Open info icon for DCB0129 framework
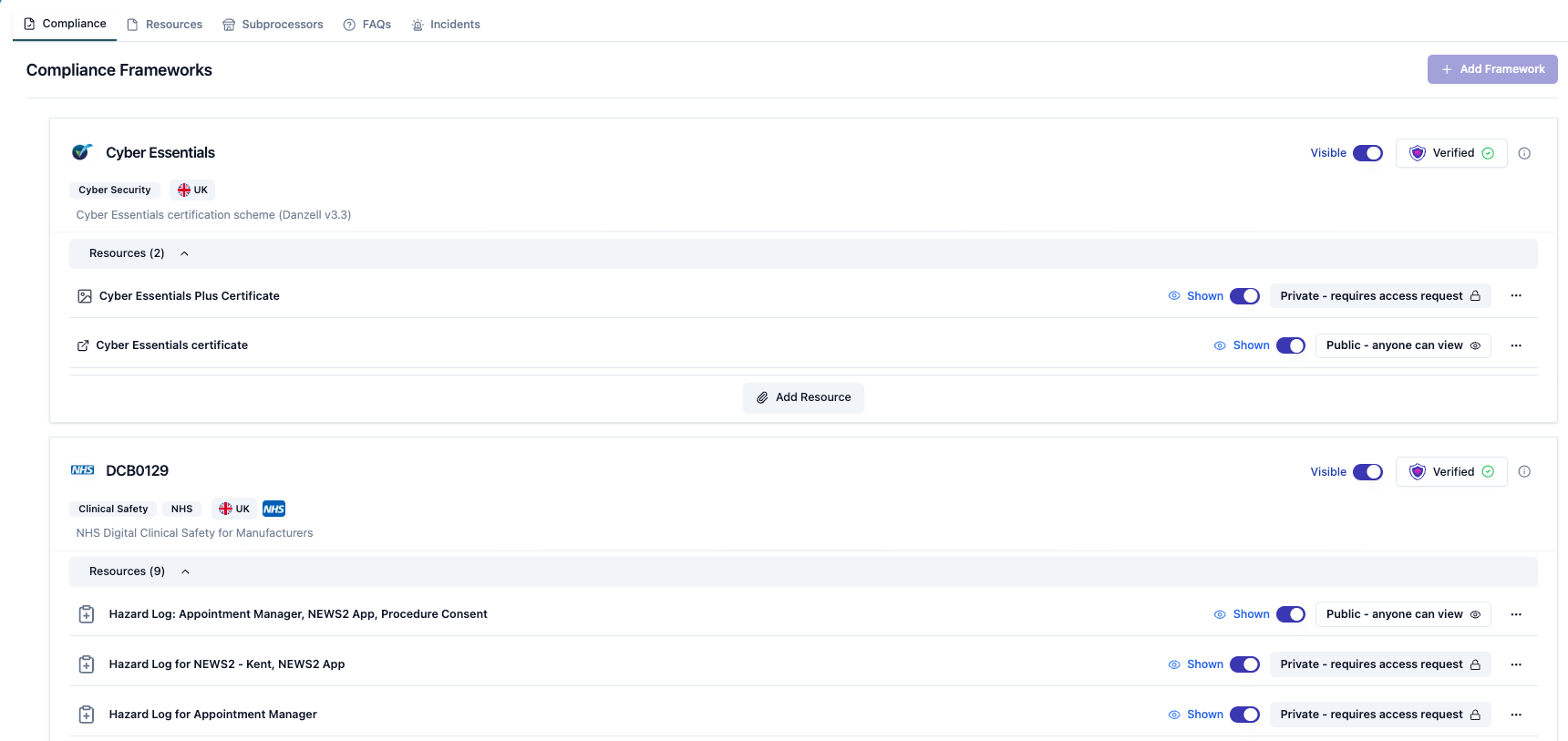1568x741 pixels. click(x=1524, y=471)
